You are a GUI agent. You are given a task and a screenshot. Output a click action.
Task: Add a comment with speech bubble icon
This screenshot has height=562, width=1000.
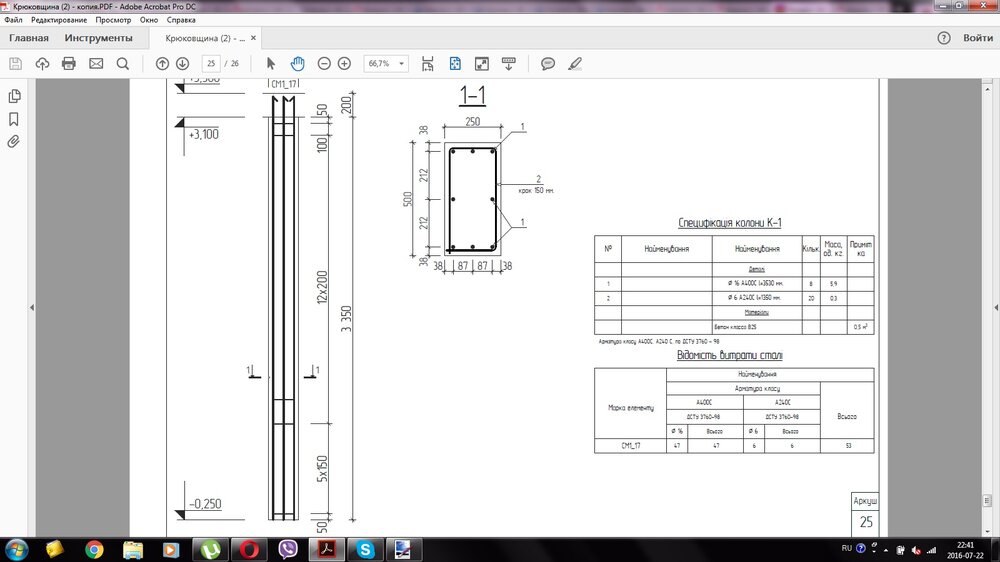click(x=548, y=63)
